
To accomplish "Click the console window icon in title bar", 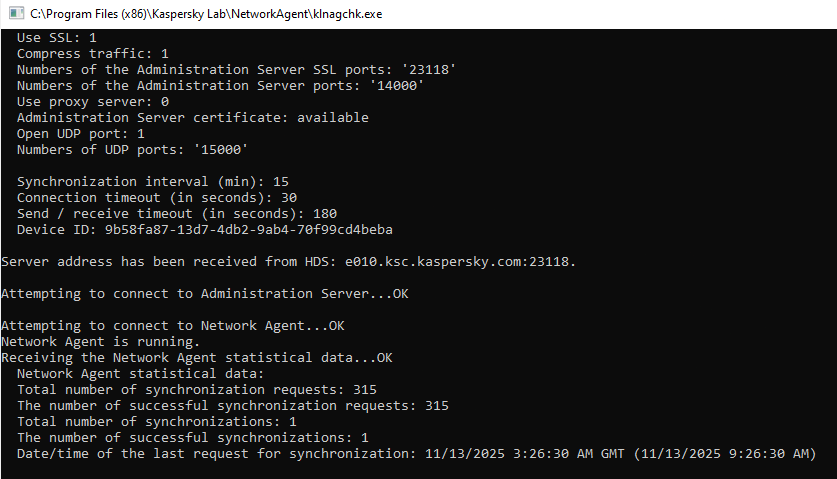I will (15, 14).
